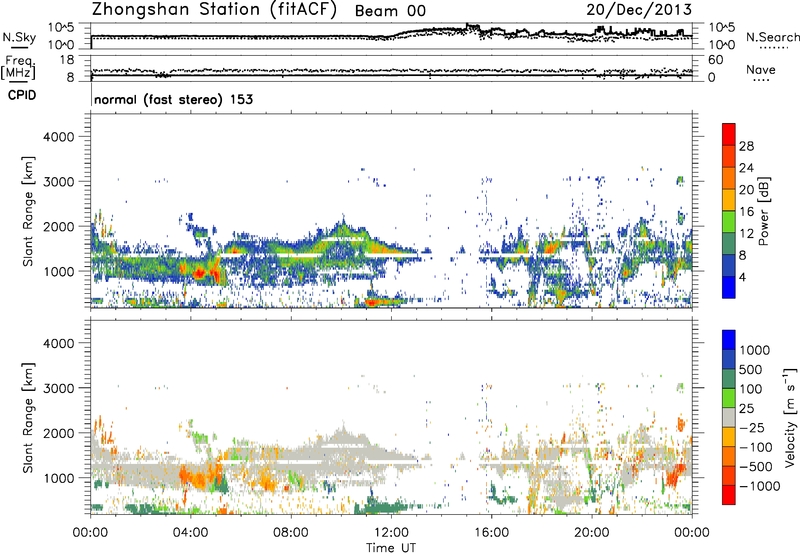Click the 'Time UT' axis title
The image size is (800, 554).
pyautogui.click(x=391, y=548)
